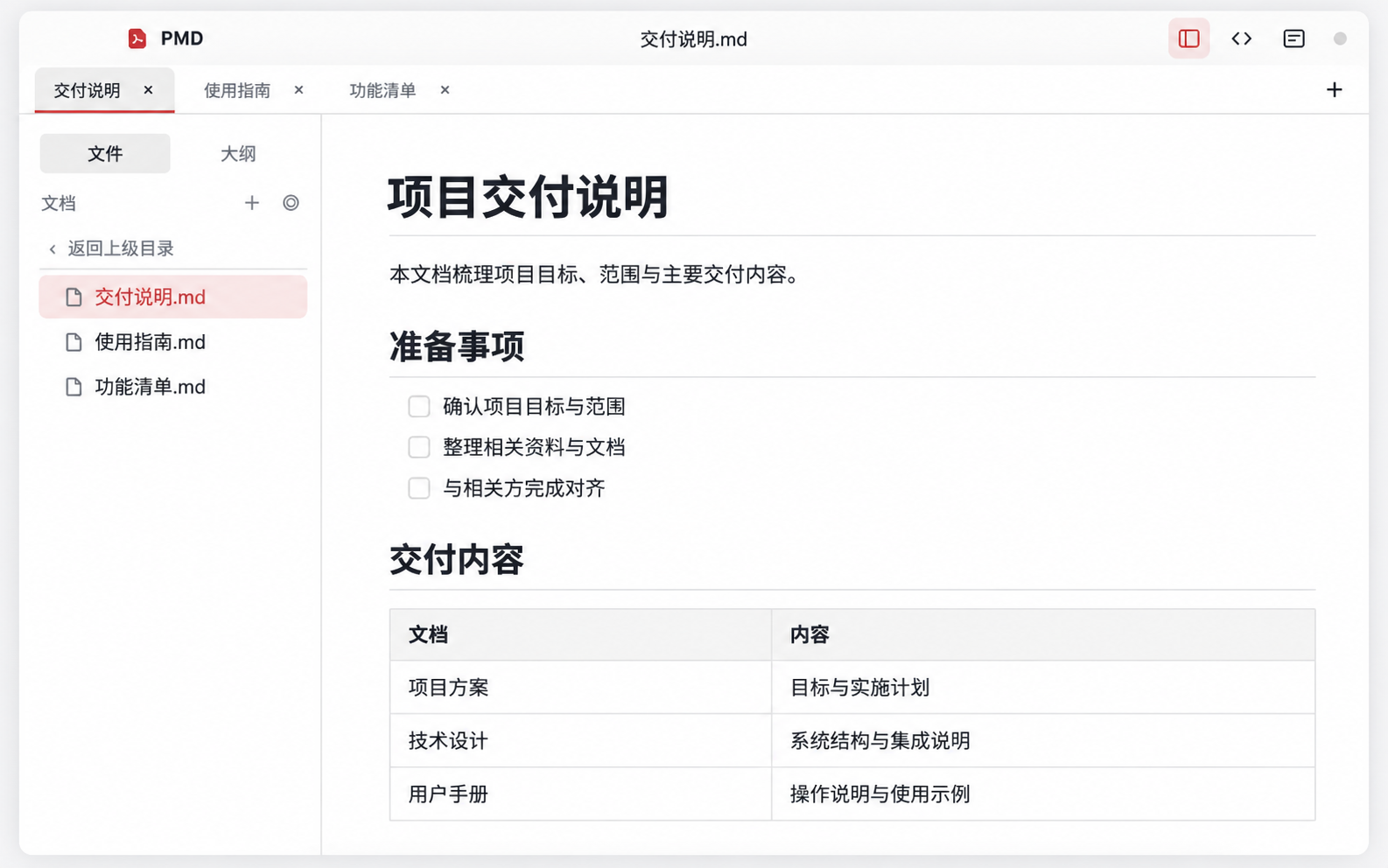Switch to source code view icon
The height and width of the screenshot is (868, 1388).
[x=1241, y=38]
